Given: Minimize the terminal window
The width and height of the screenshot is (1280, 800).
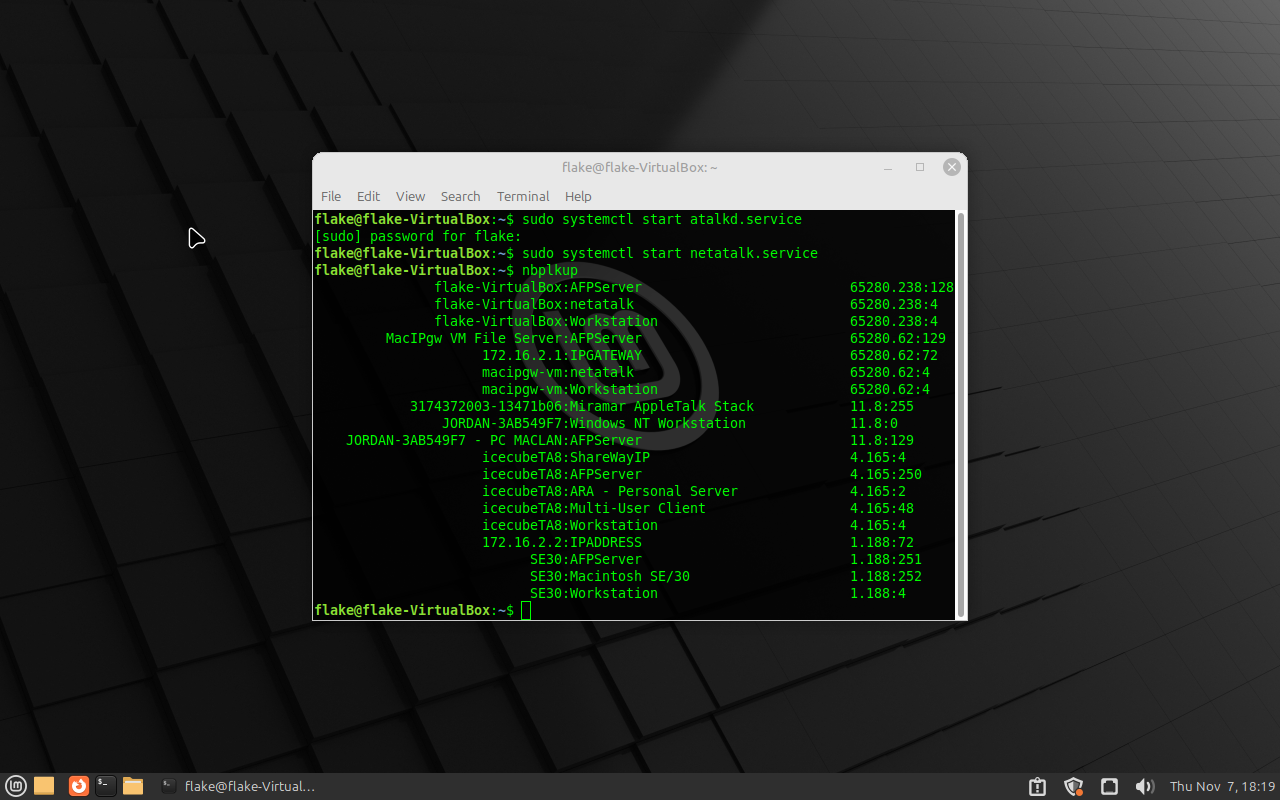Looking at the screenshot, I should click(x=890, y=167).
